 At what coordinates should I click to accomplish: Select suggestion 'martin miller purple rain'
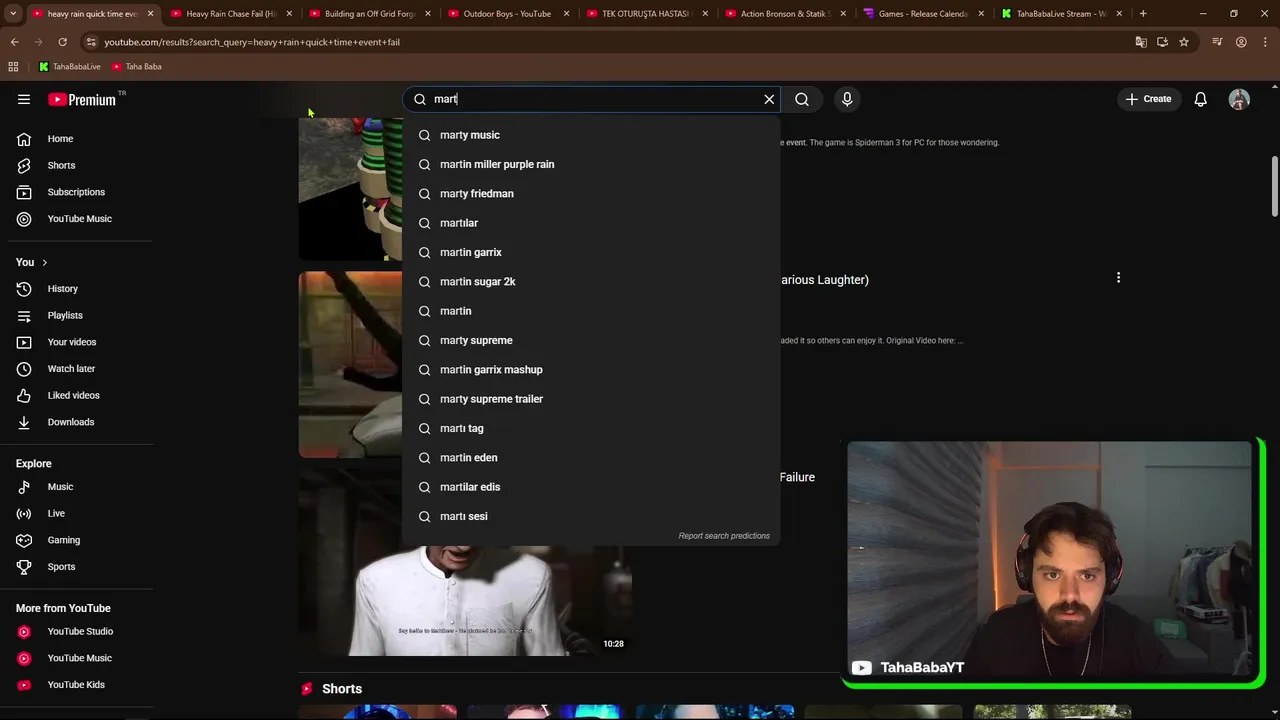[x=591, y=164]
